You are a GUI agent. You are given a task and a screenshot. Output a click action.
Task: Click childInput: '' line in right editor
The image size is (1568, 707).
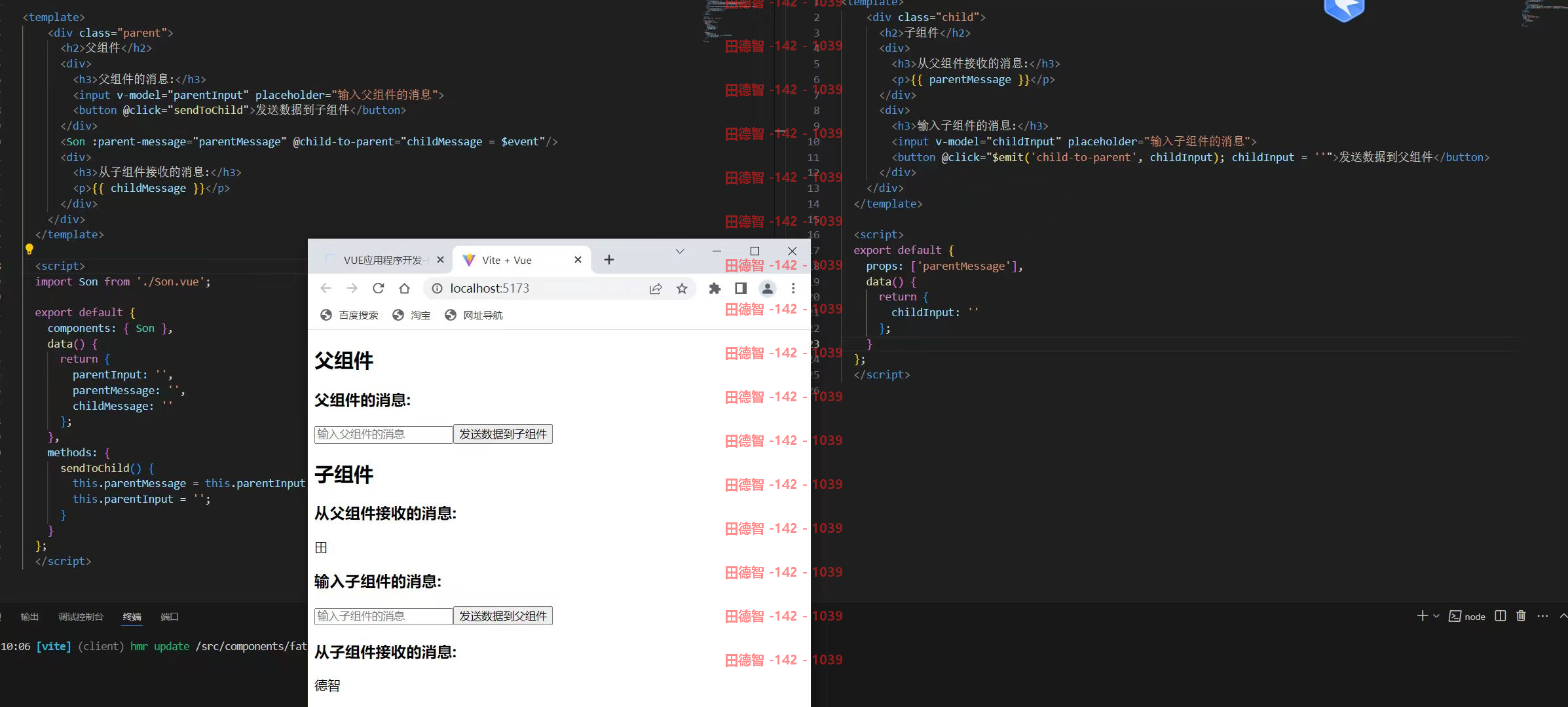coord(935,312)
